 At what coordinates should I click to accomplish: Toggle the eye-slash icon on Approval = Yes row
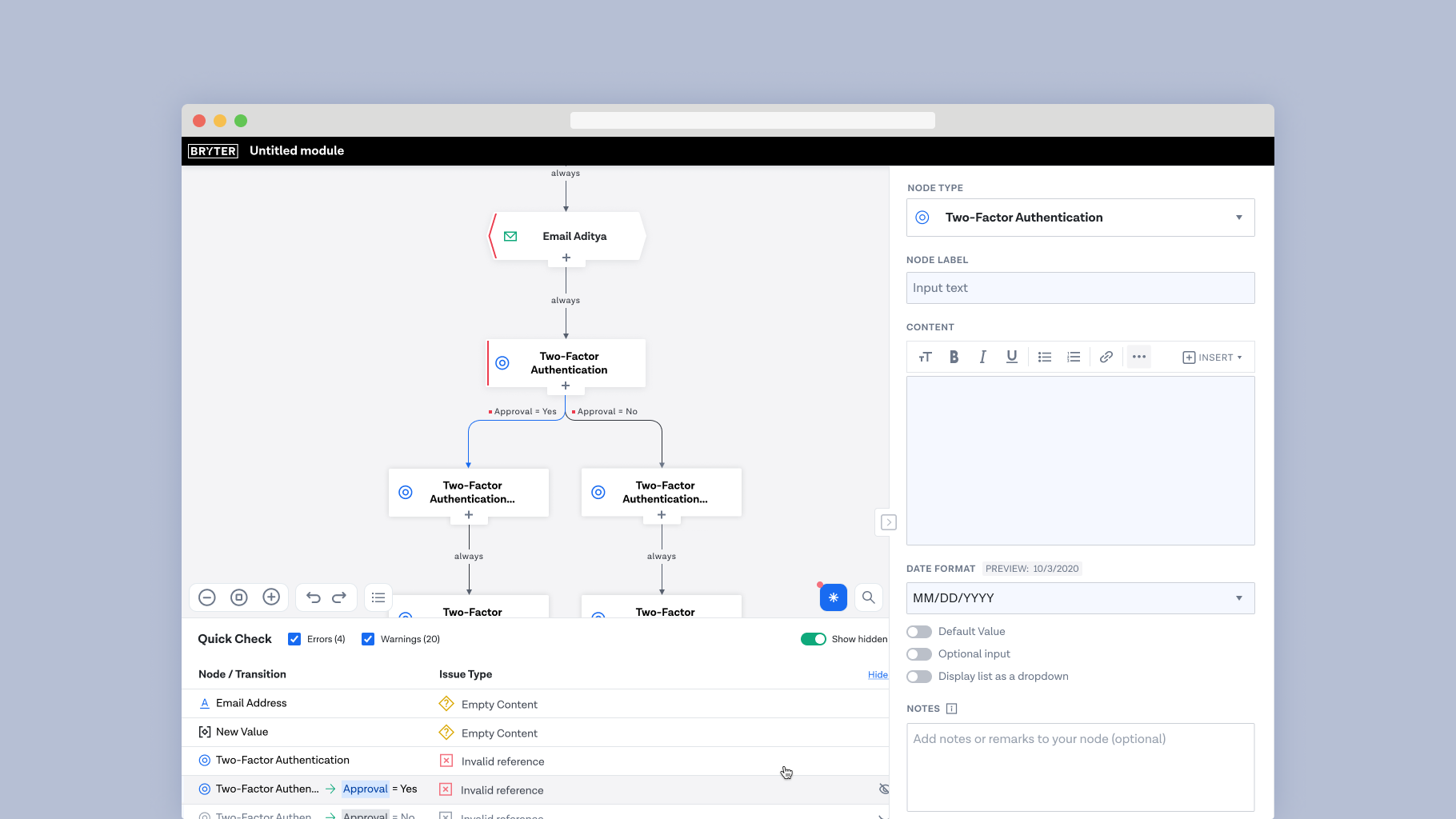pos(884,789)
